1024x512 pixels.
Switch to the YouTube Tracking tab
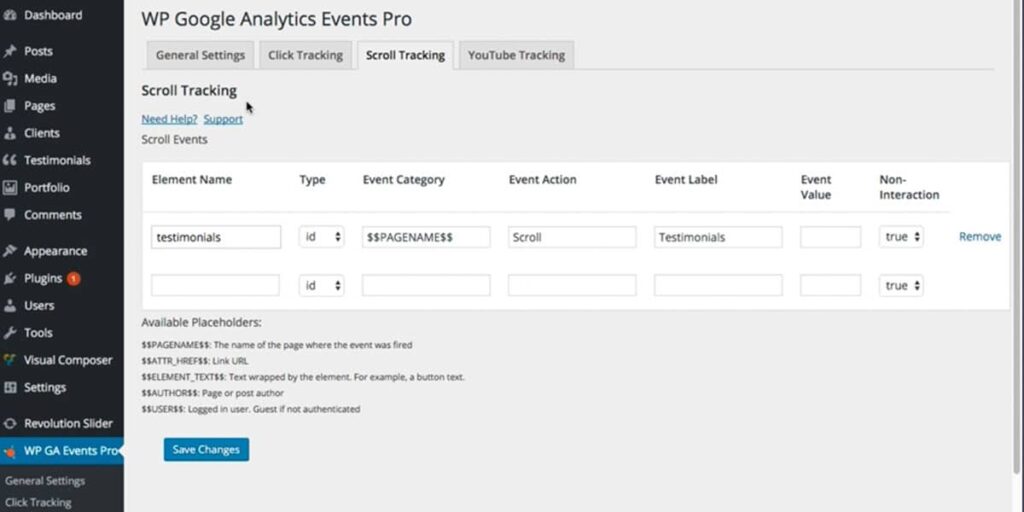tap(517, 56)
